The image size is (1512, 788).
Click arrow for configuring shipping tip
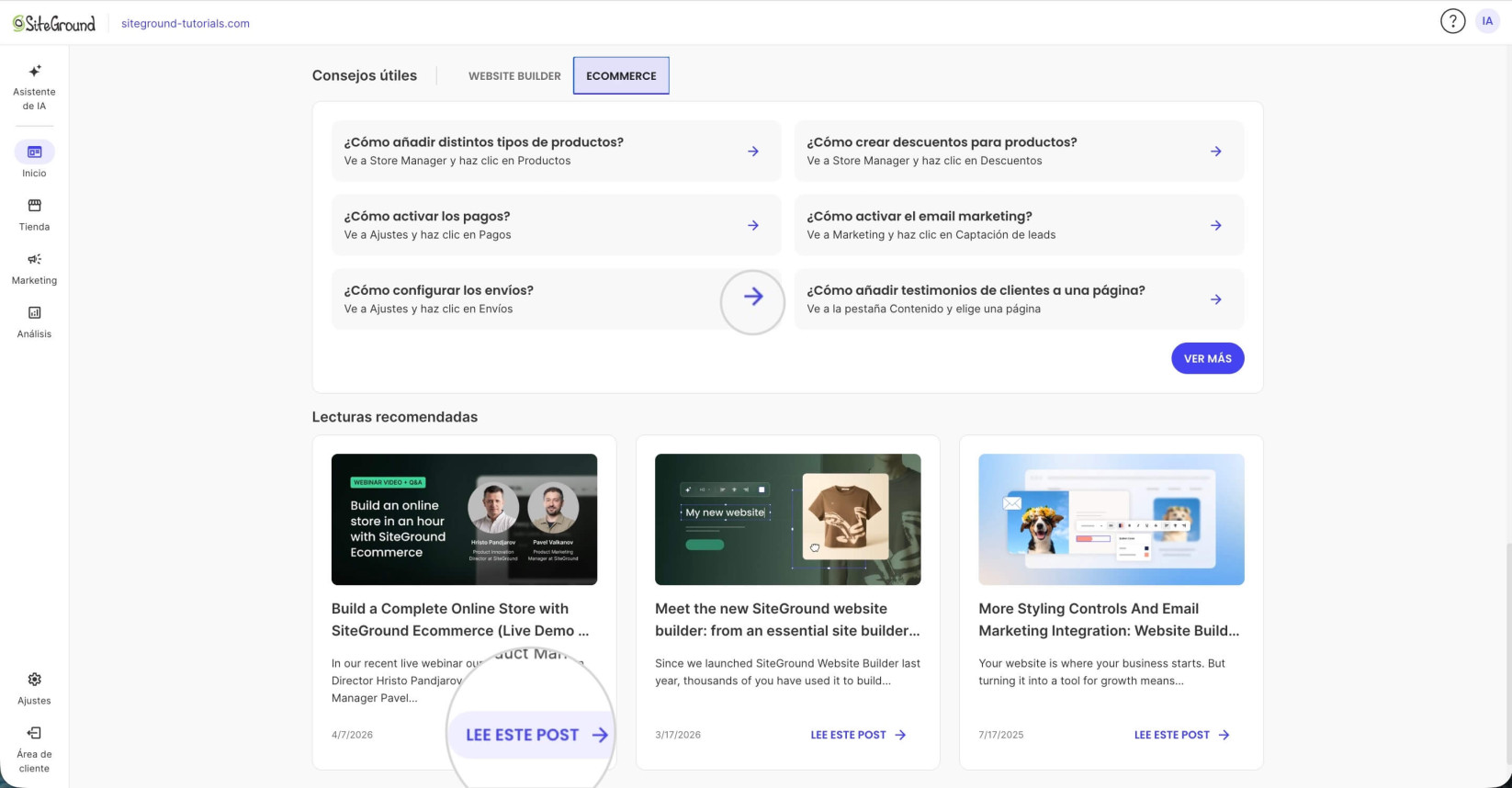753,297
